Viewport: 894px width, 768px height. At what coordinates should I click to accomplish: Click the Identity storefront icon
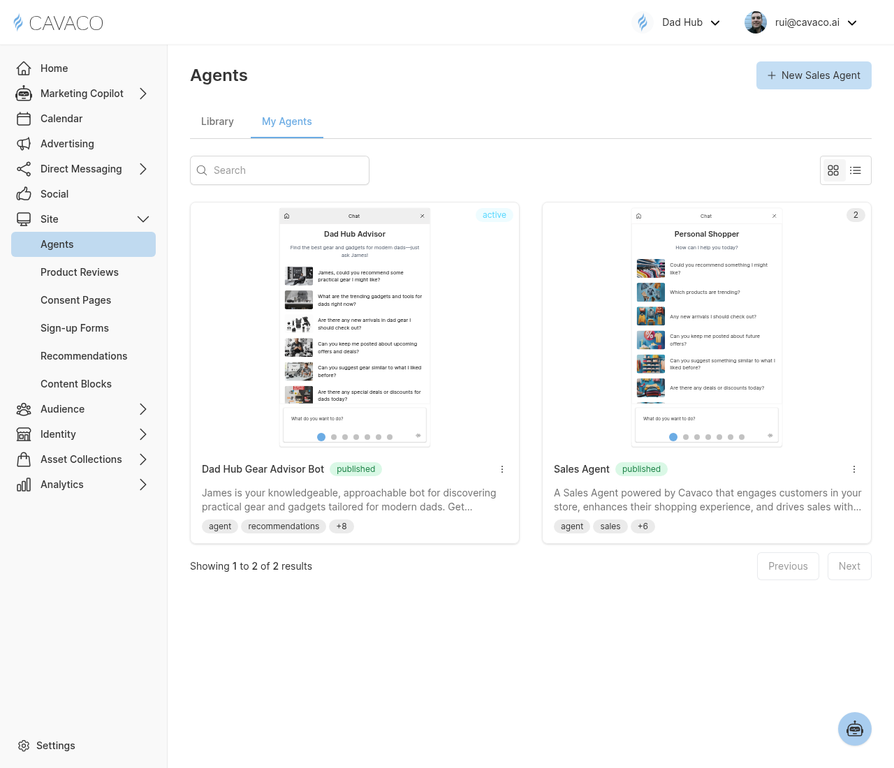tap(23, 434)
